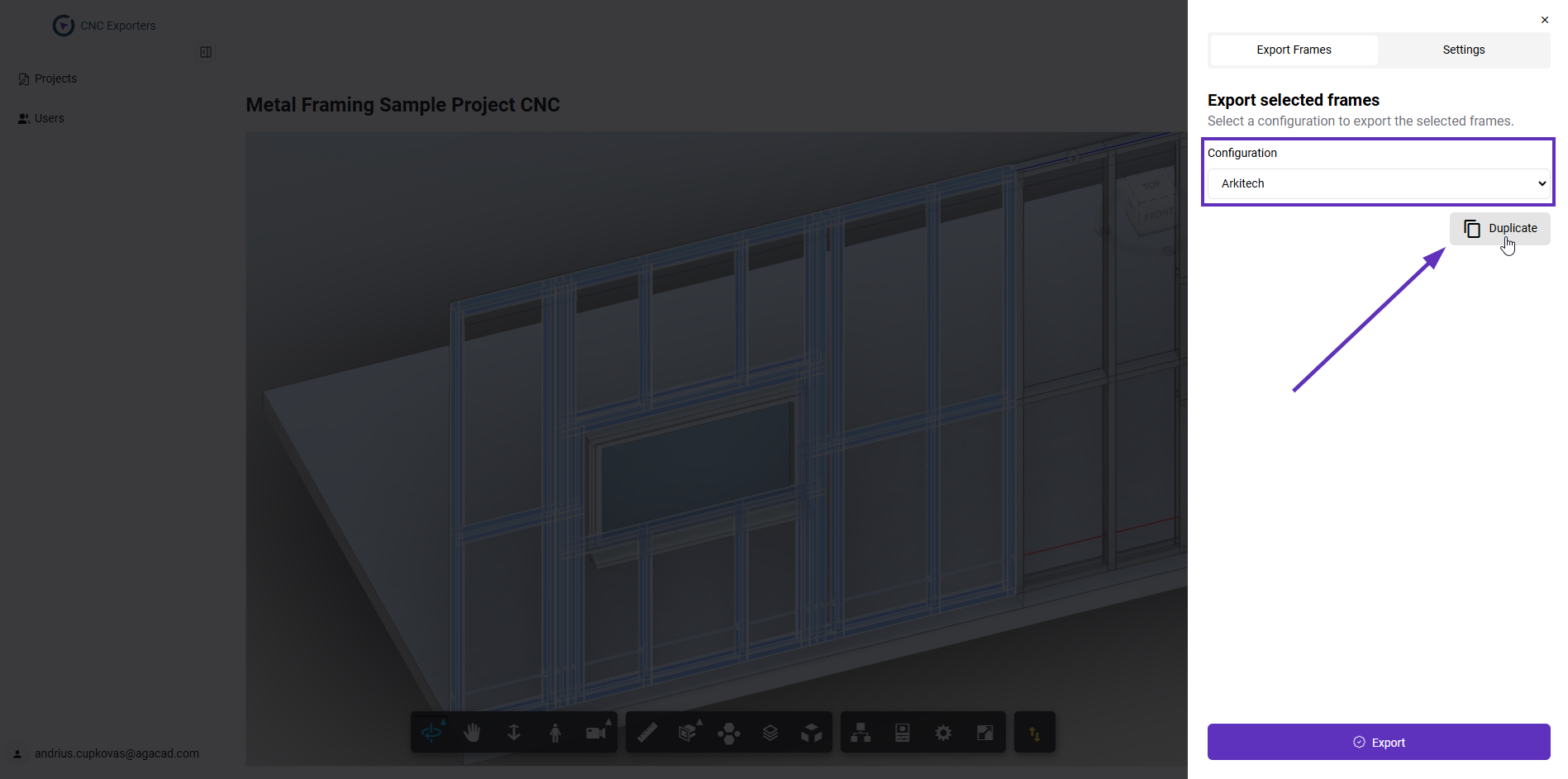The width and height of the screenshot is (1568, 779).
Task: Expand the camera interactions tool menu
Action: tap(597, 733)
